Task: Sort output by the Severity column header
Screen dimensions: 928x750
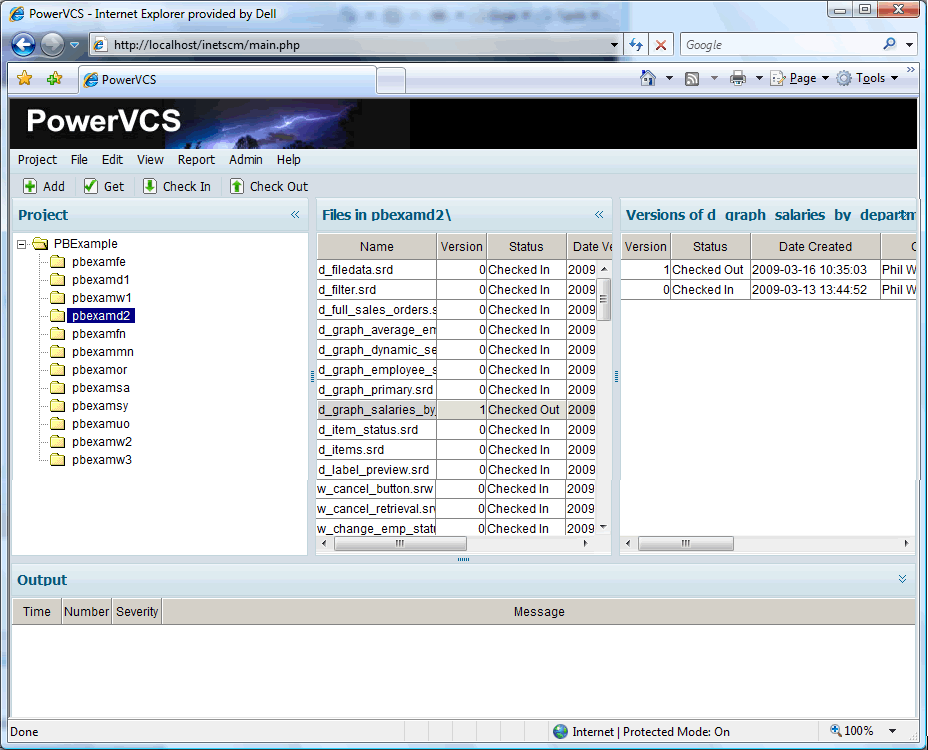Action: click(137, 612)
